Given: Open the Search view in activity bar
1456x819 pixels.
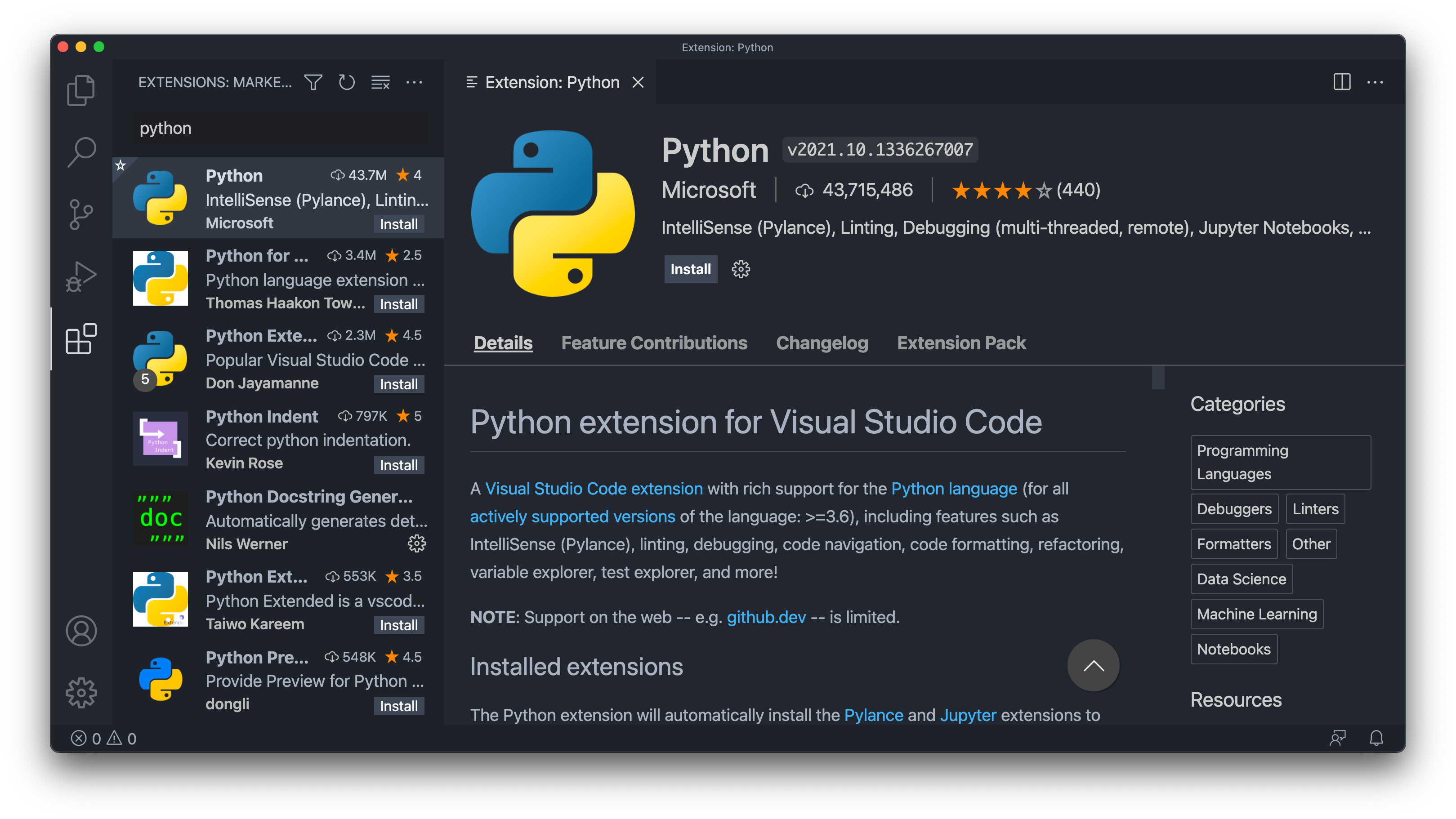Looking at the screenshot, I should (x=81, y=151).
